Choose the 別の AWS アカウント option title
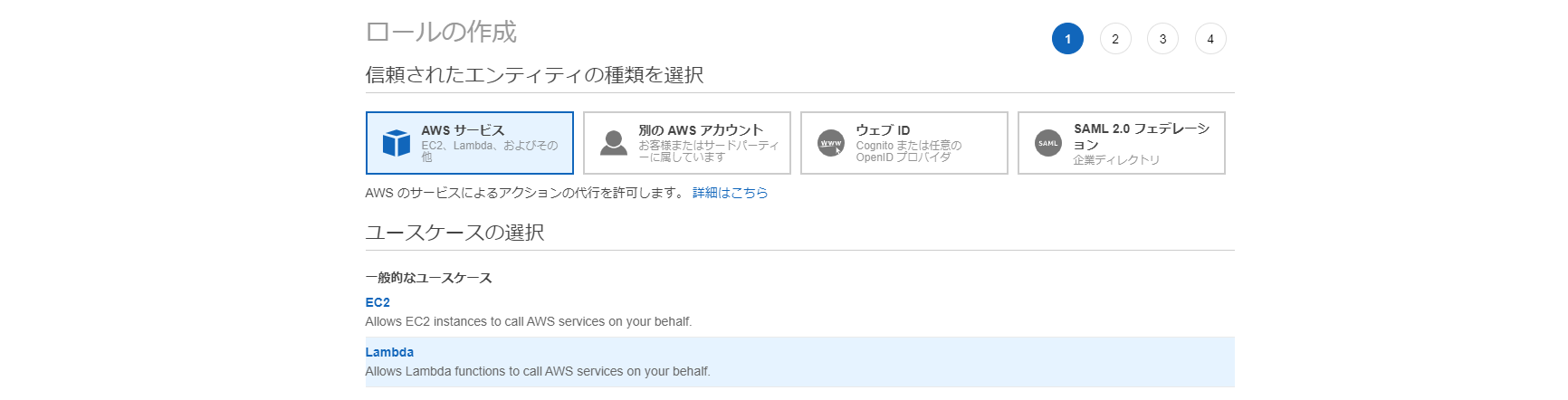The height and width of the screenshot is (400, 1568). coord(701,130)
